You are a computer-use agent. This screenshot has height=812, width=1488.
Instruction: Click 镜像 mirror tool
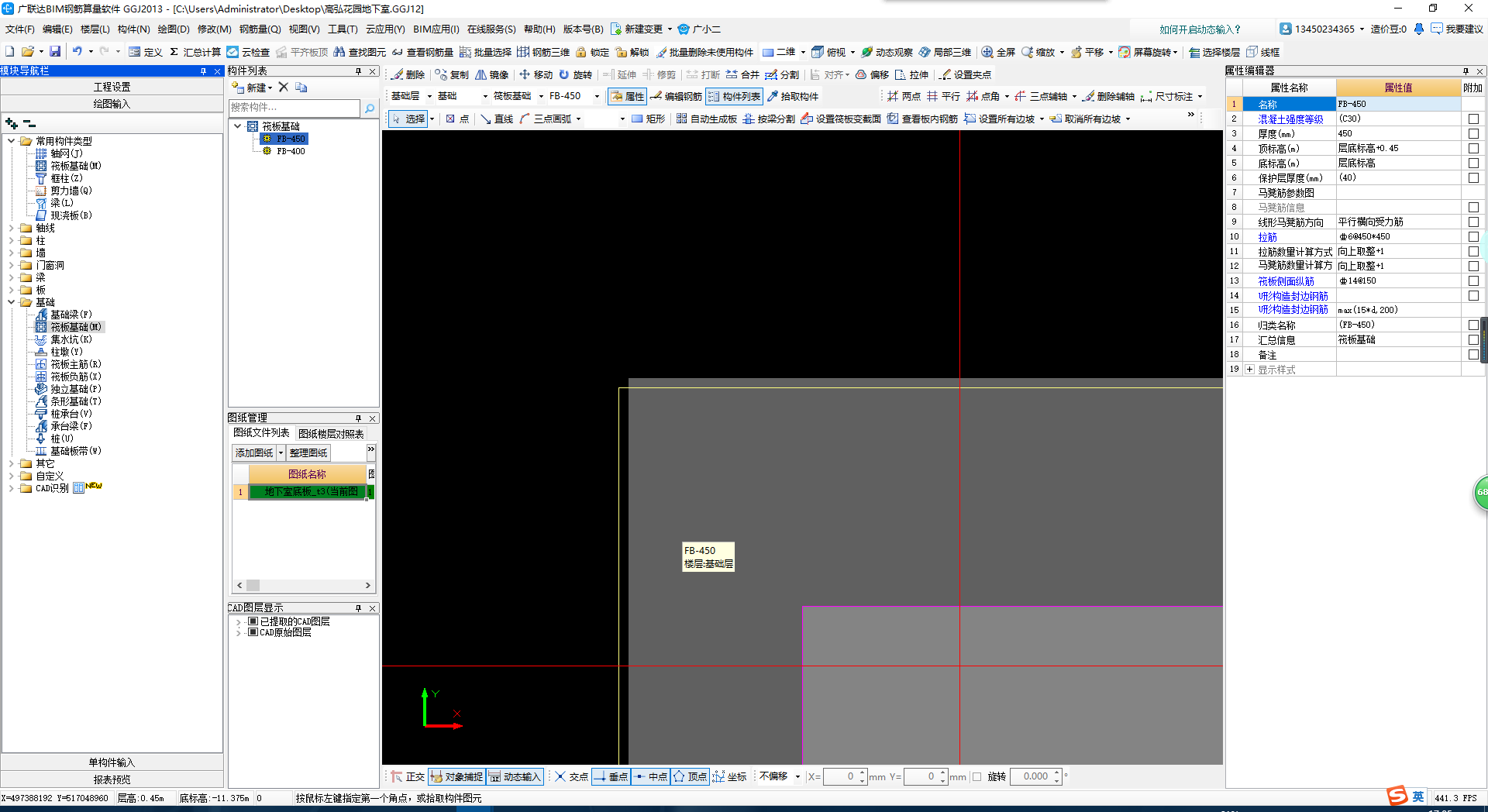[492, 74]
